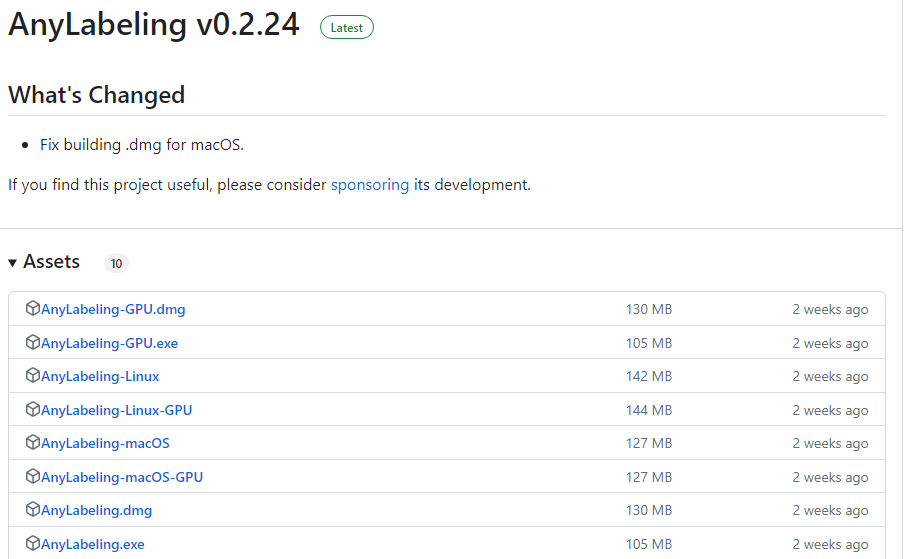Click the 105 MB size of AnyLabeling-GPU.exe
Image resolution: width=911 pixels, height=559 pixels.
pyautogui.click(x=648, y=343)
